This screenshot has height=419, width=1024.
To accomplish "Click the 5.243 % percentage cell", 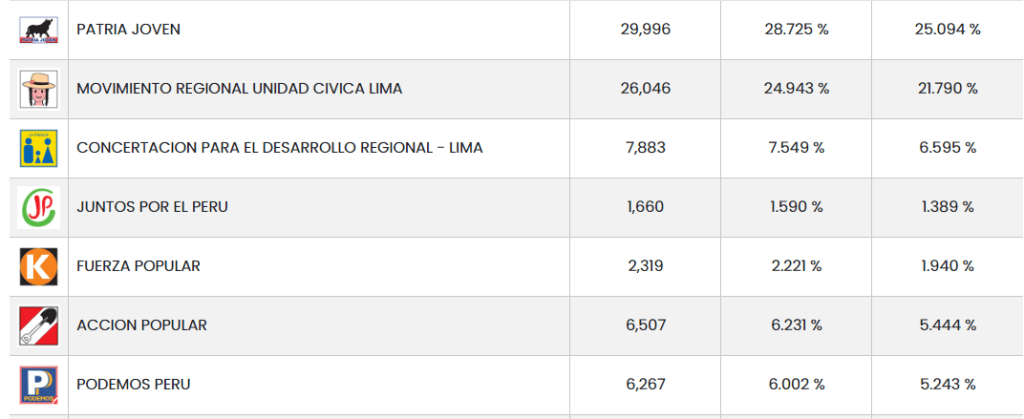I will pos(947,384).
